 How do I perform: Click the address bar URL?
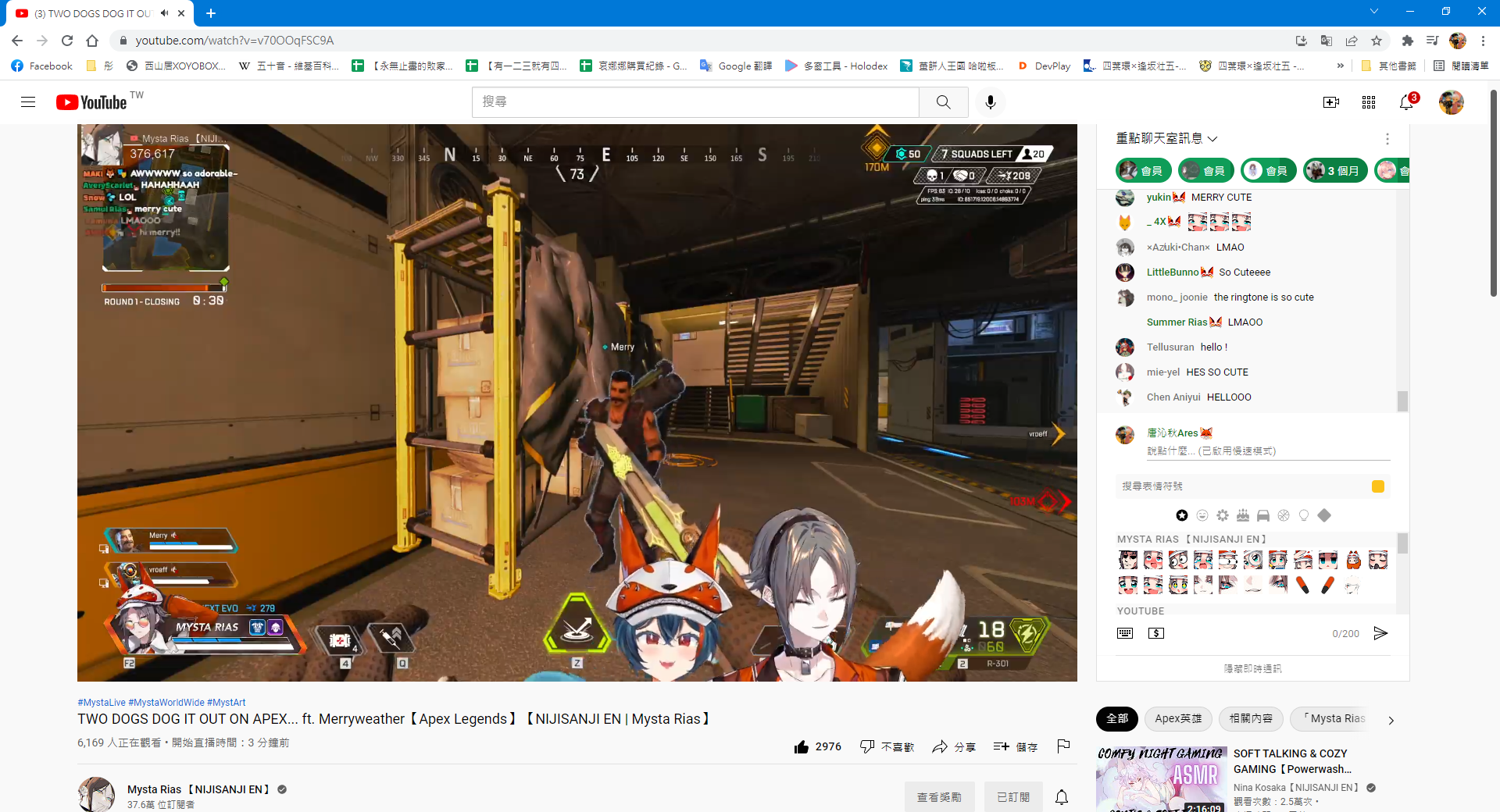click(234, 41)
